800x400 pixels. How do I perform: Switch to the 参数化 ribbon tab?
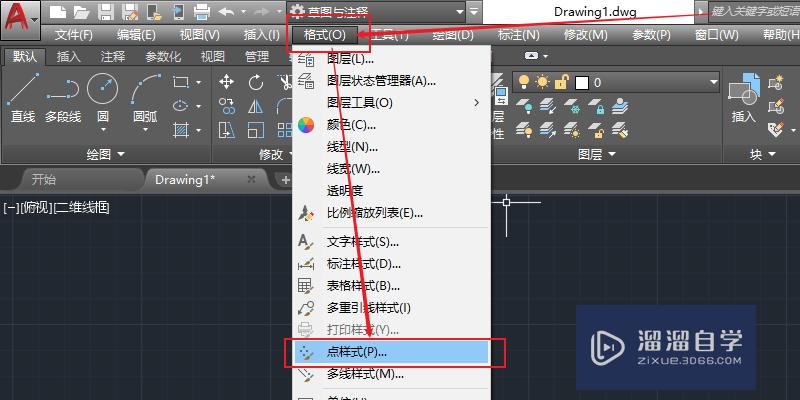[163, 57]
